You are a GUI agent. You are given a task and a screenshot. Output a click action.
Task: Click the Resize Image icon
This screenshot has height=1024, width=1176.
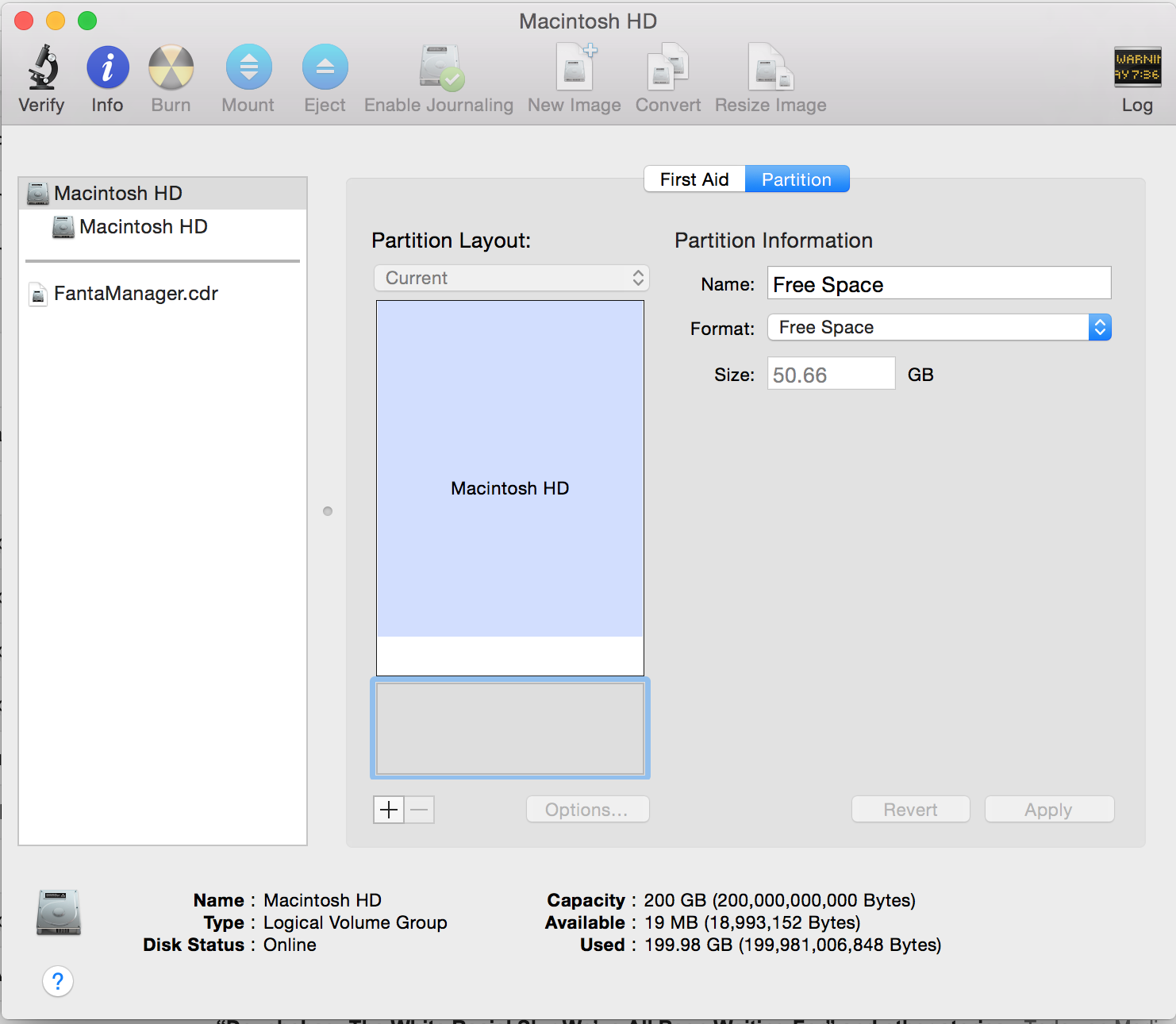[x=770, y=67]
